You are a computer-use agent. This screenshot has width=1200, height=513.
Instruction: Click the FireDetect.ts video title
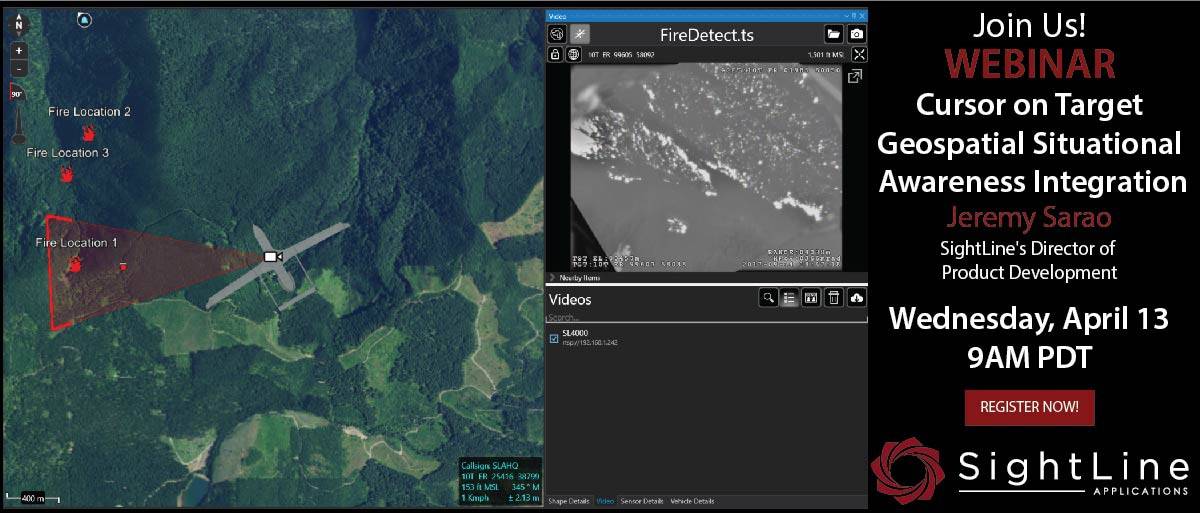(707, 35)
